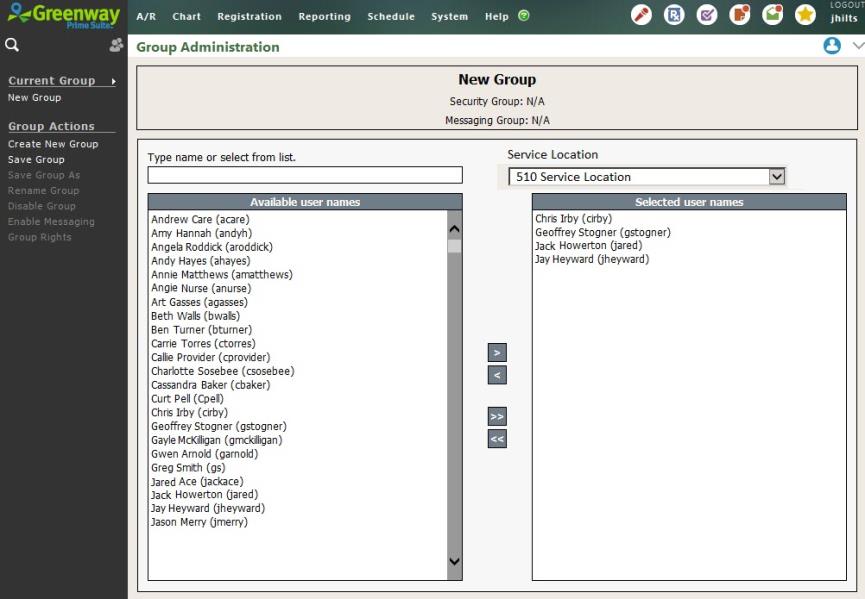Open the Registration menu

tap(249, 16)
